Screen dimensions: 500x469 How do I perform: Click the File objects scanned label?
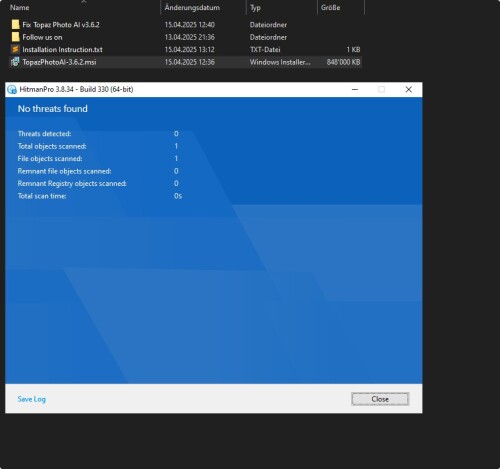click(x=50, y=159)
